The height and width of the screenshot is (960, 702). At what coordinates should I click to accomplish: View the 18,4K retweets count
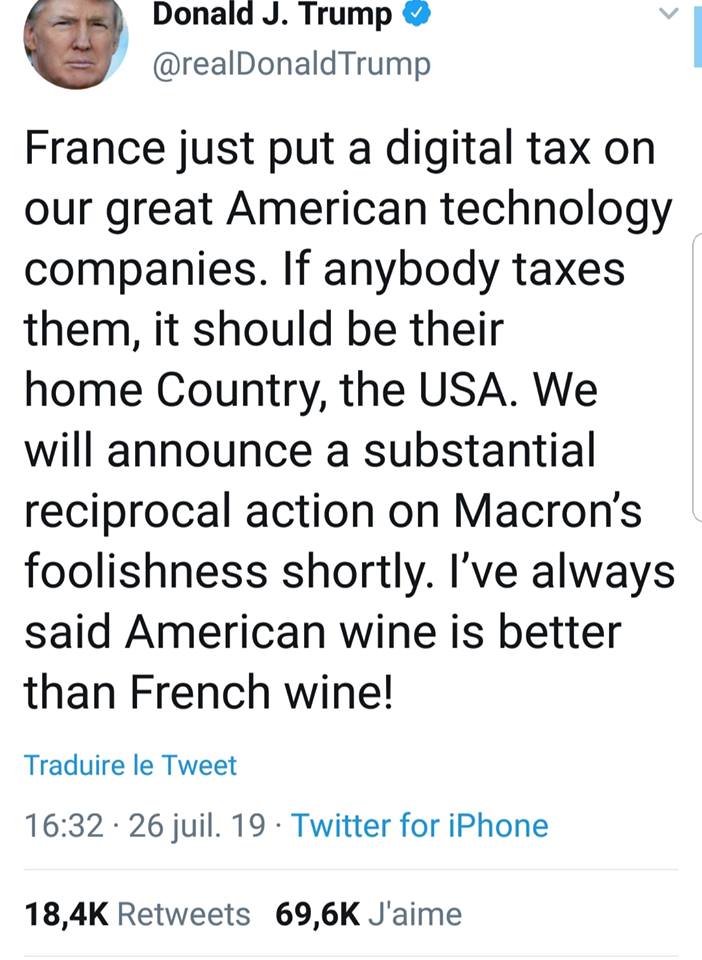tap(66, 913)
